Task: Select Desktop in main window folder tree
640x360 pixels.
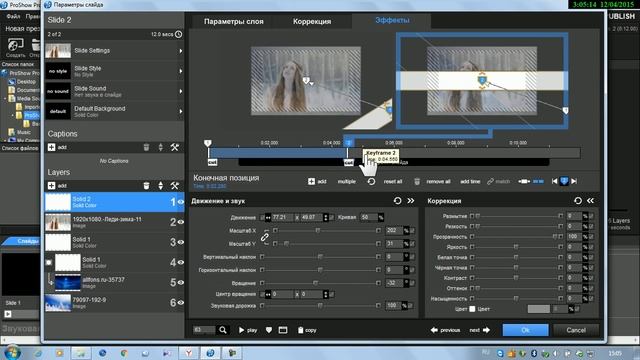Action: pyautogui.click(x=26, y=82)
